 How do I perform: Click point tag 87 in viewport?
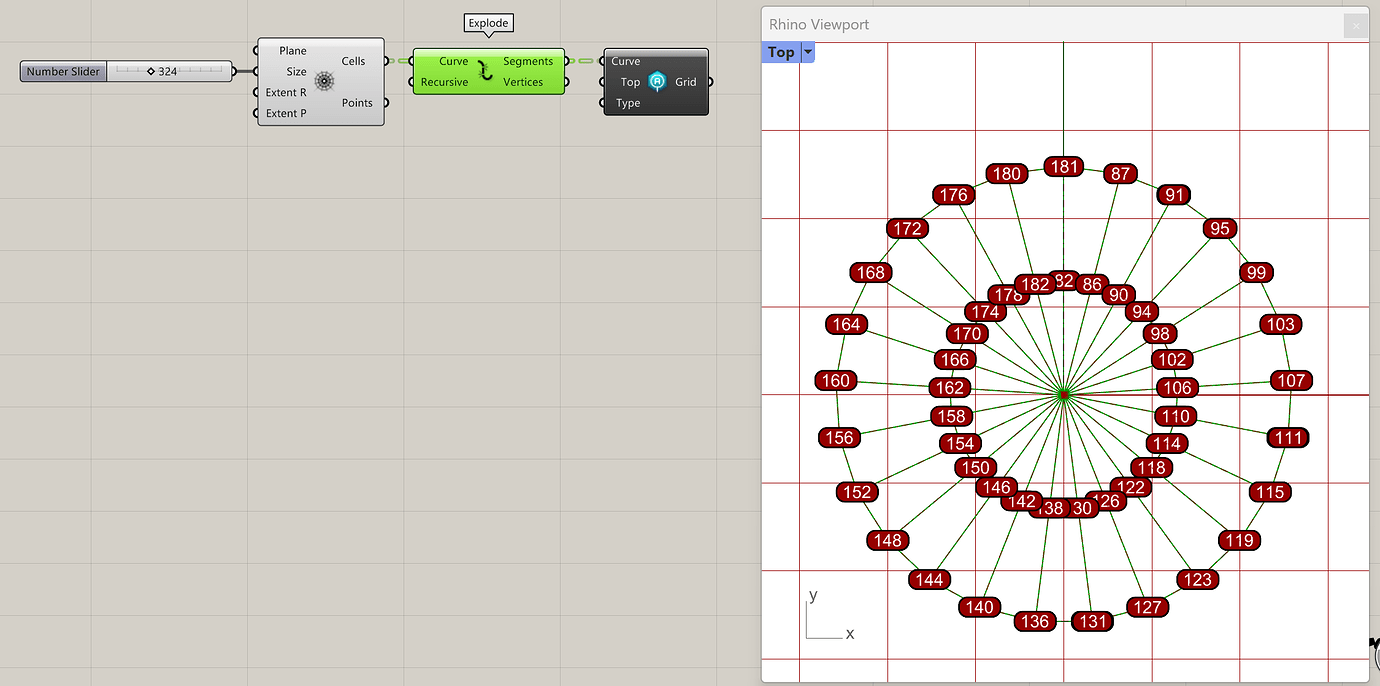tap(1120, 174)
